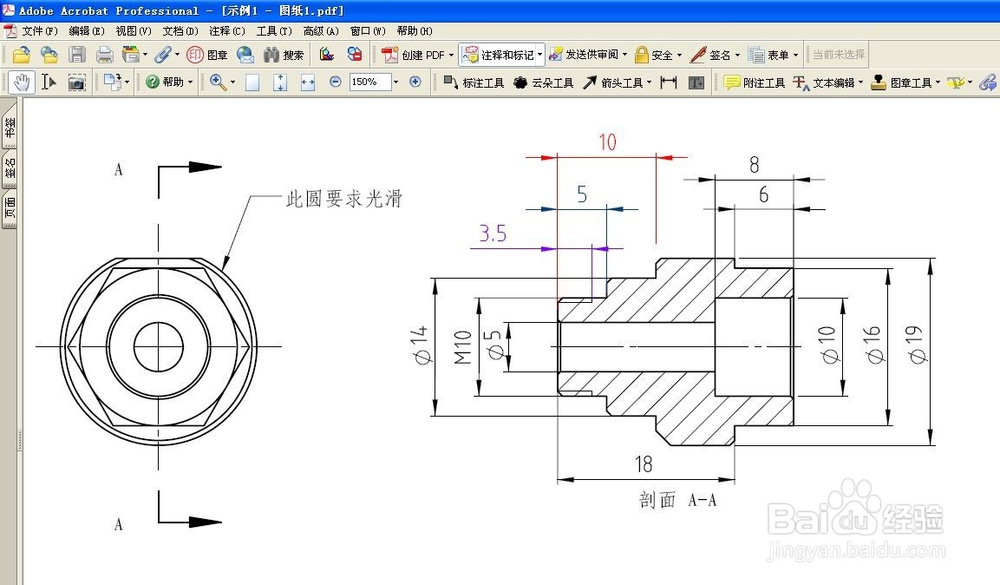Click the email globe envelope icon
The width and height of the screenshot is (1000, 585).
(245, 55)
